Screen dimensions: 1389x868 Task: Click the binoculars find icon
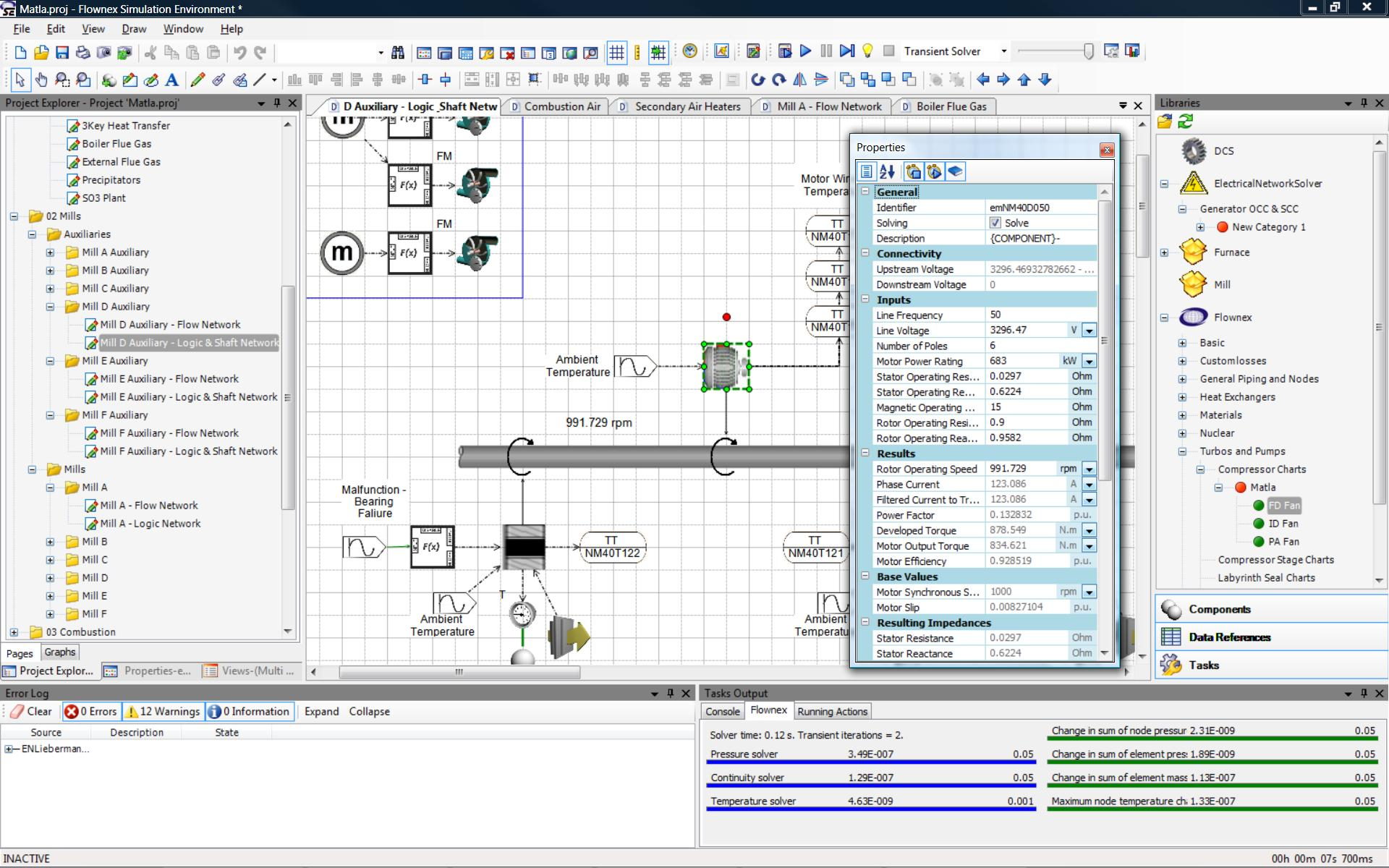[398, 52]
